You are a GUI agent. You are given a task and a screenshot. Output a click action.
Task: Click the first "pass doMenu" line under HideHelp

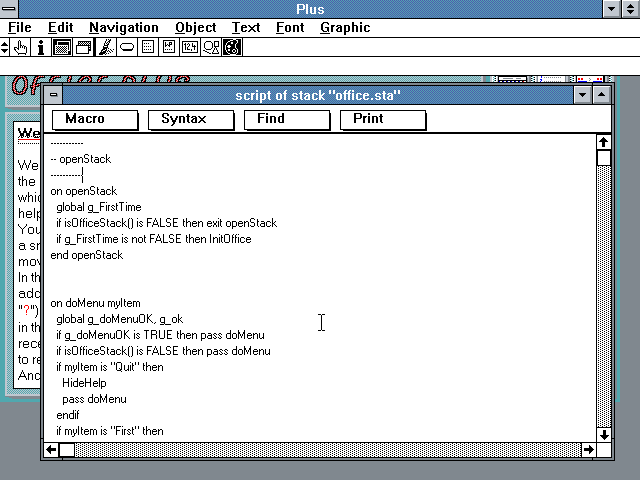coord(94,399)
